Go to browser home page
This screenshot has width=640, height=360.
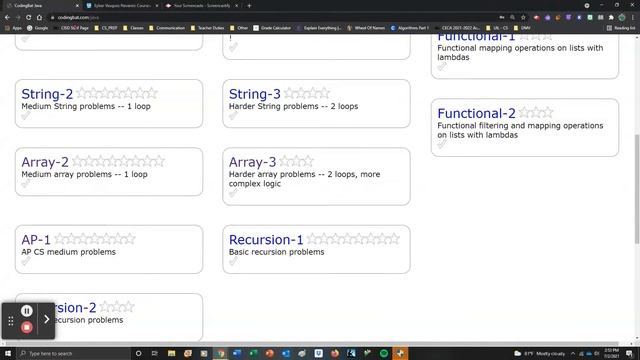39,18
